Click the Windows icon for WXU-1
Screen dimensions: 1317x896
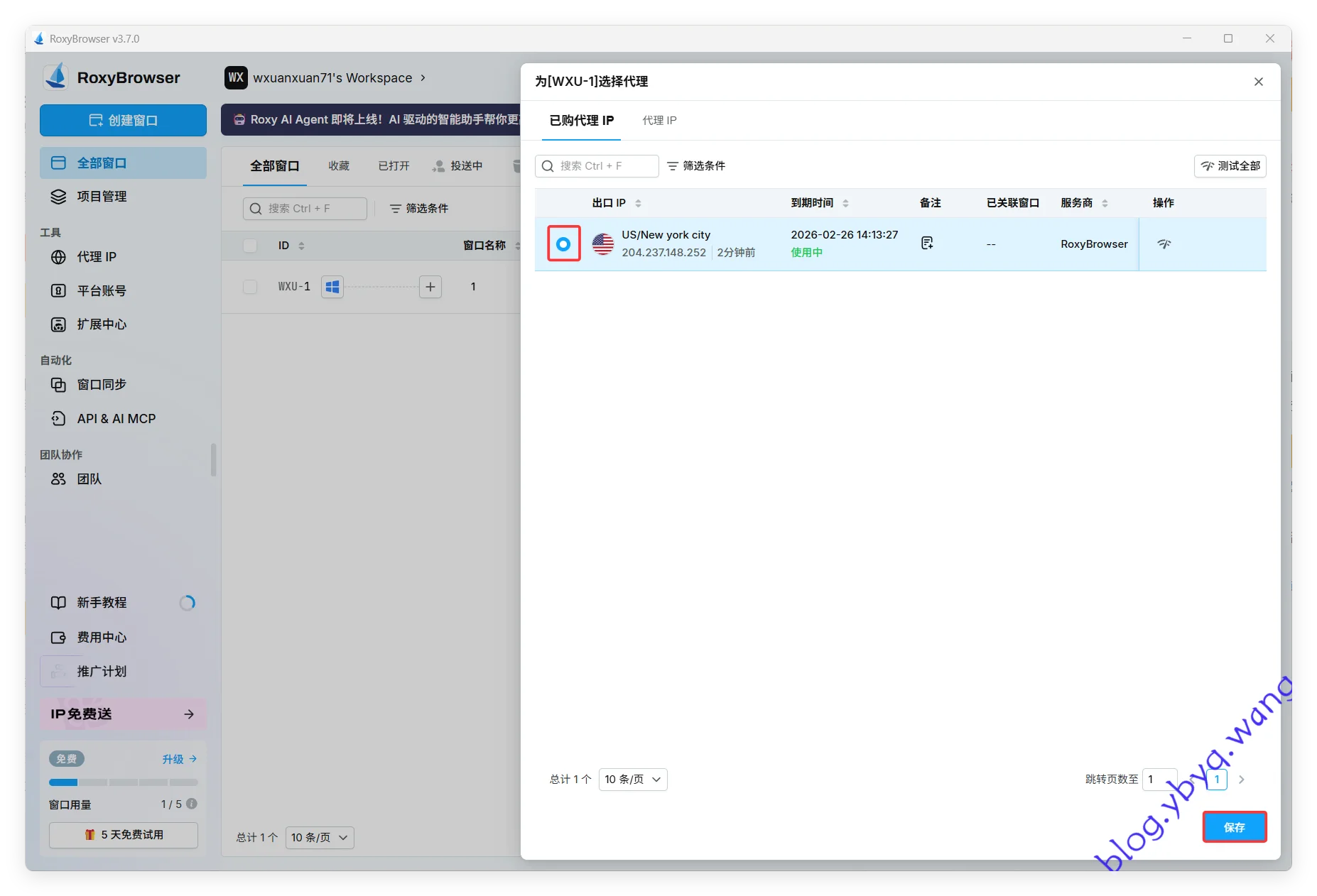click(332, 287)
